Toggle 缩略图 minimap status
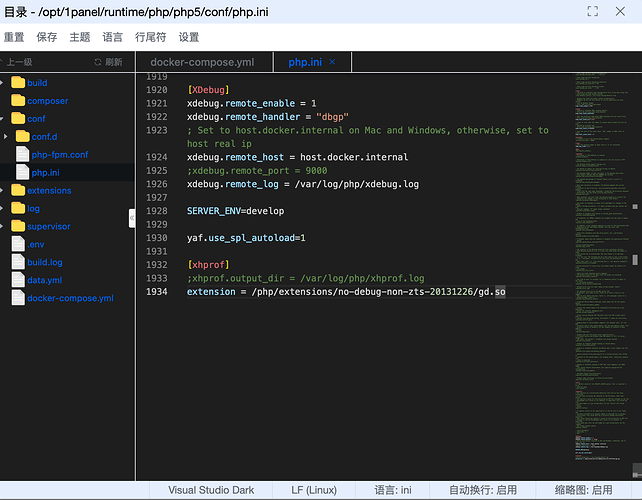Image resolution: width=642 pixels, height=500 pixels. click(x=583, y=490)
